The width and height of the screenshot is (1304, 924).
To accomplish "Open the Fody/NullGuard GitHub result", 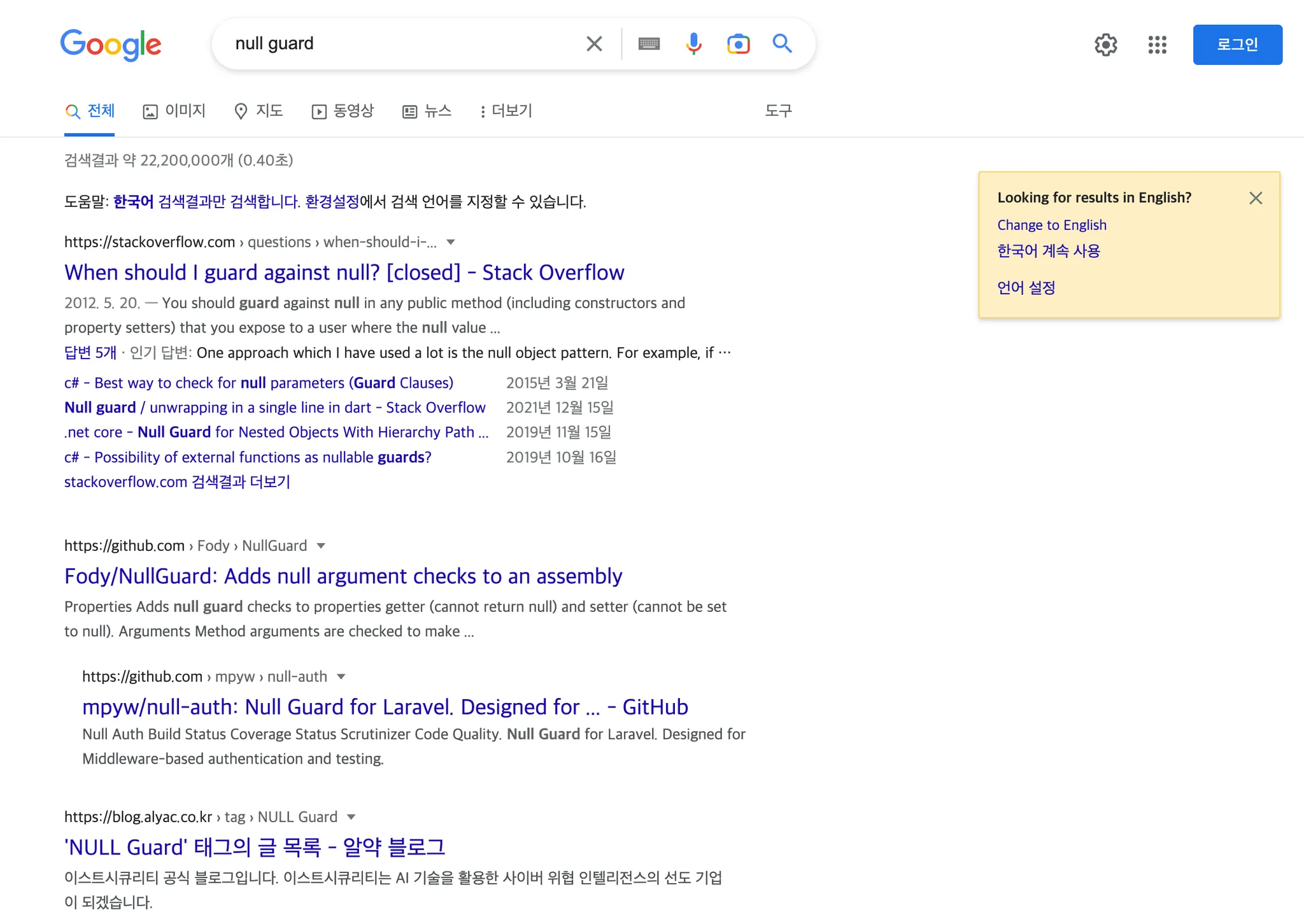I will pos(343,576).
